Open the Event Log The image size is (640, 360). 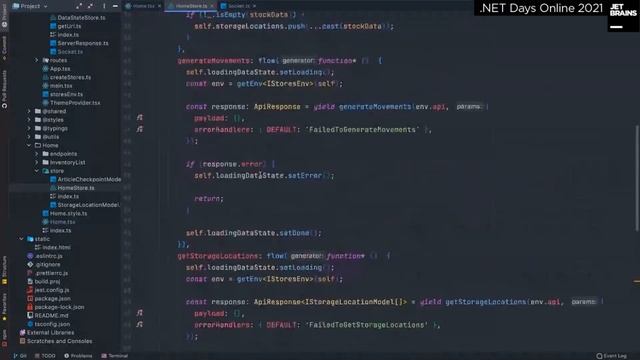[x=611, y=356]
